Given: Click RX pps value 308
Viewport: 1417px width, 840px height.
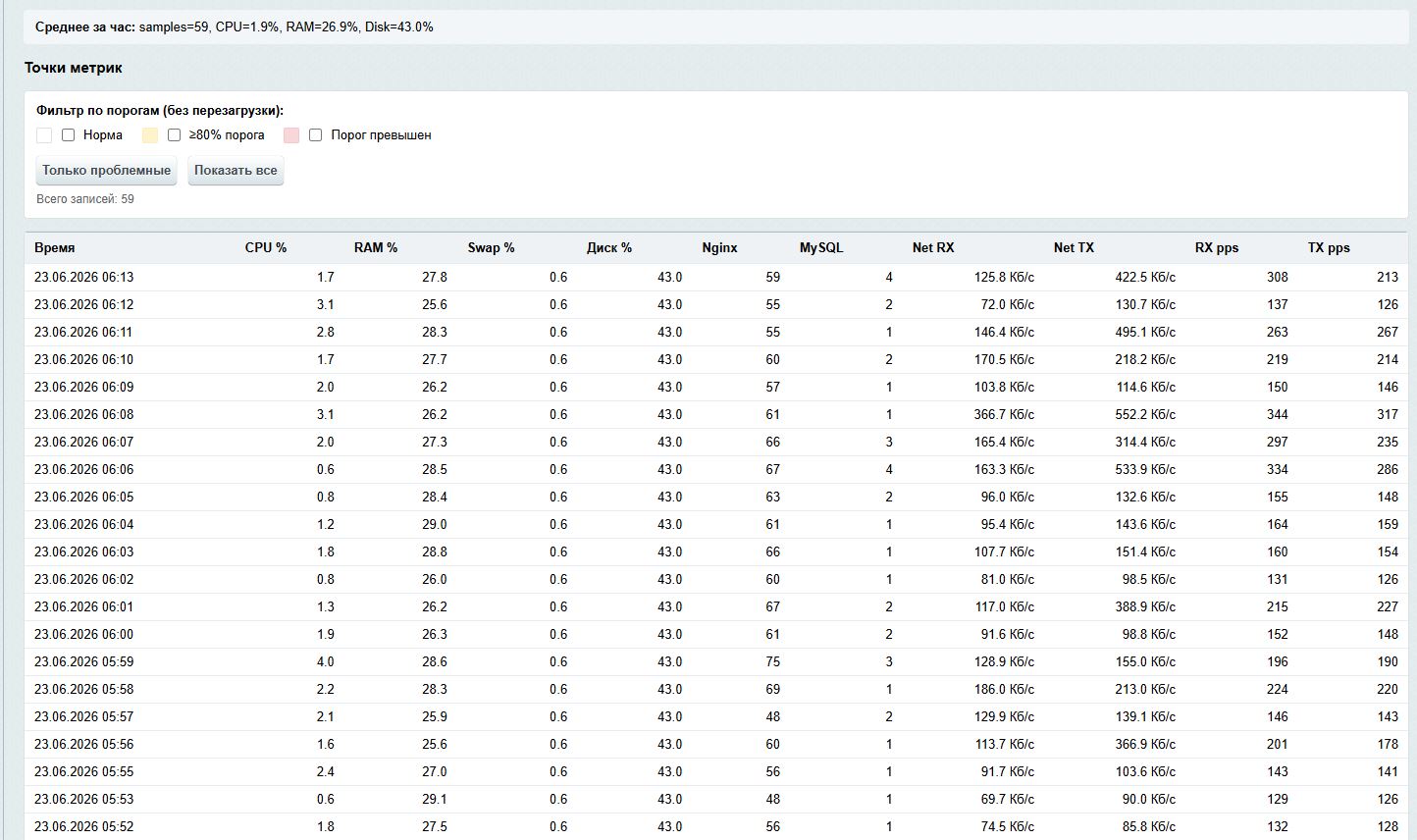Looking at the screenshot, I should (1278, 278).
